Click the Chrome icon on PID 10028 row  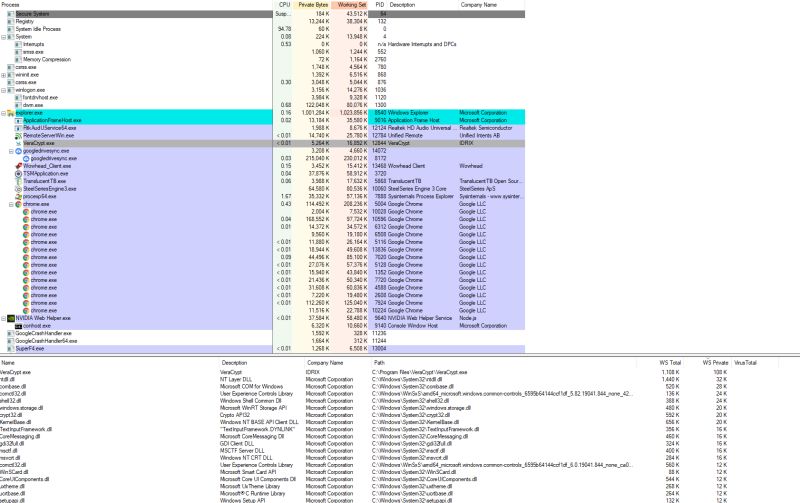point(26,212)
